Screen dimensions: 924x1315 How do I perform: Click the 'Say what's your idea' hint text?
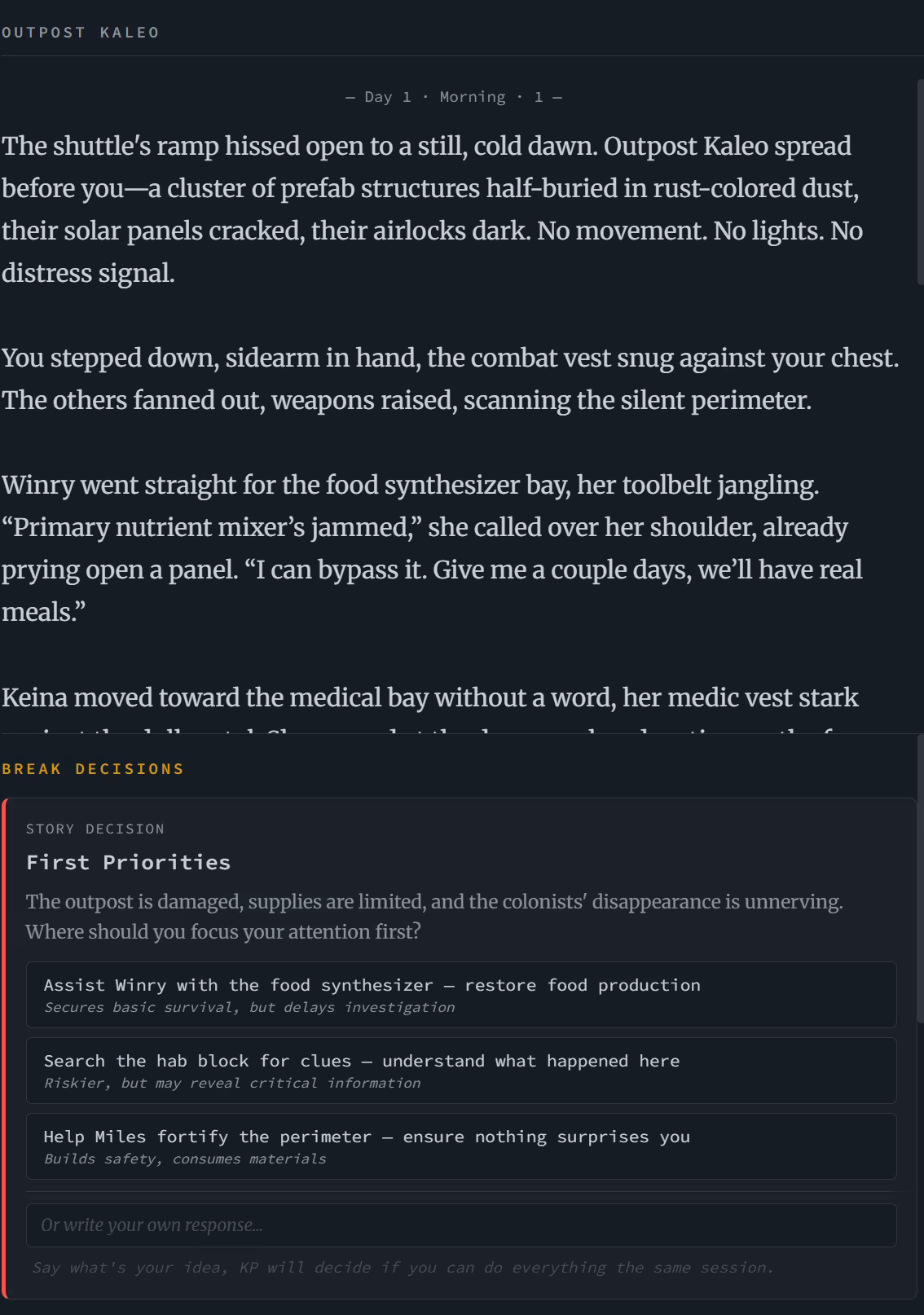point(403,1268)
